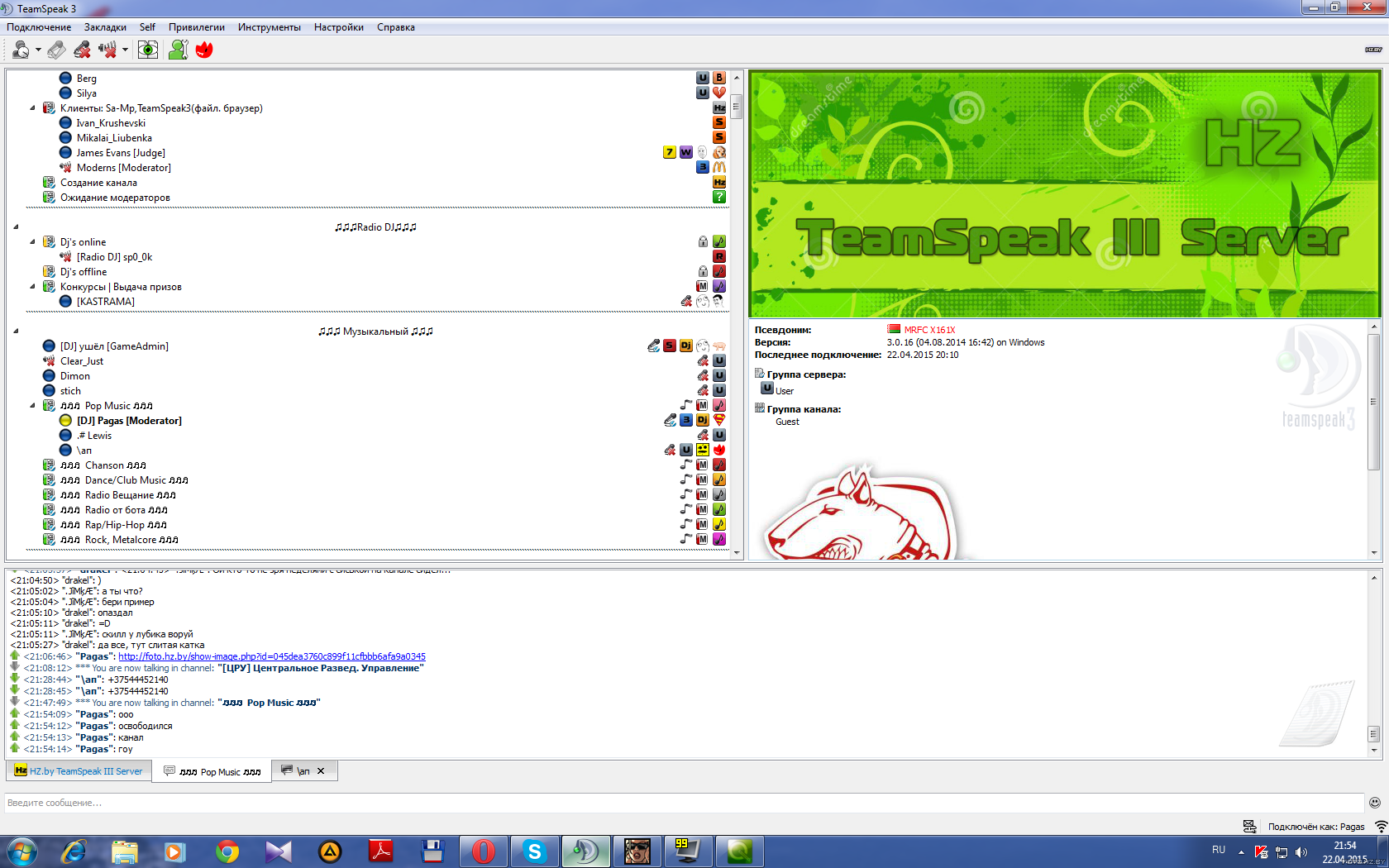This screenshot has width=1389, height=868.
Task: Select the Chanson music channel
Action: point(103,465)
